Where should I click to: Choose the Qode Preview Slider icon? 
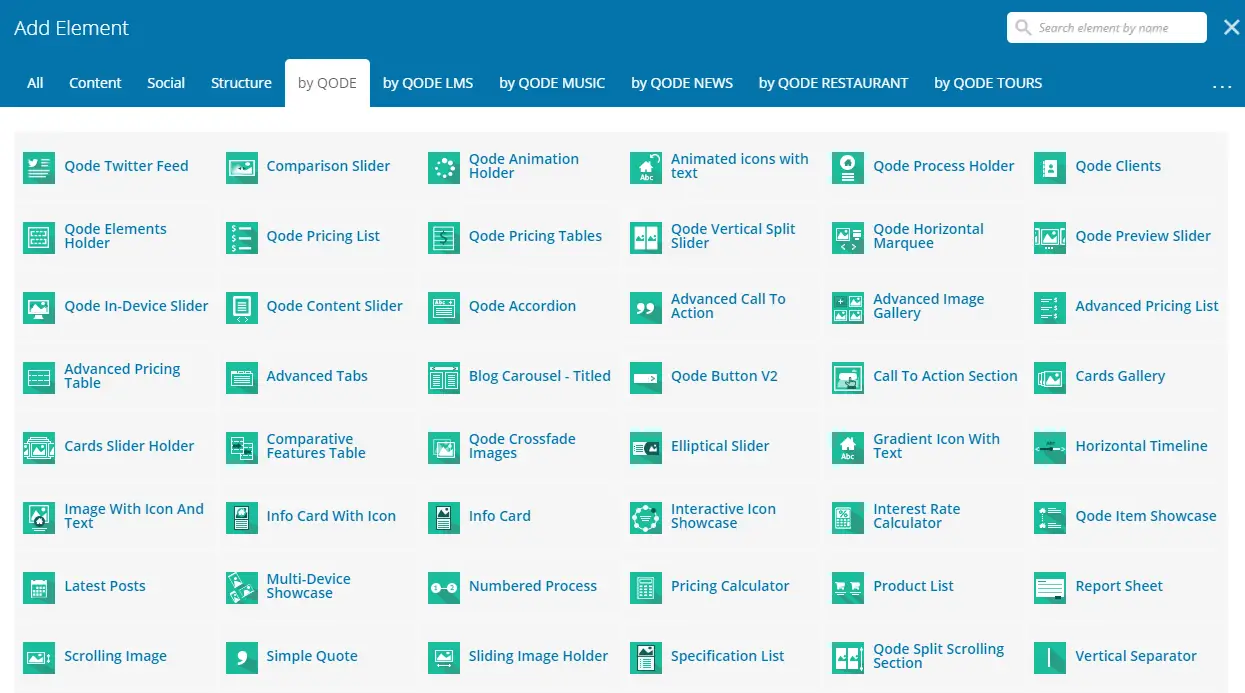tap(1050, 237)
